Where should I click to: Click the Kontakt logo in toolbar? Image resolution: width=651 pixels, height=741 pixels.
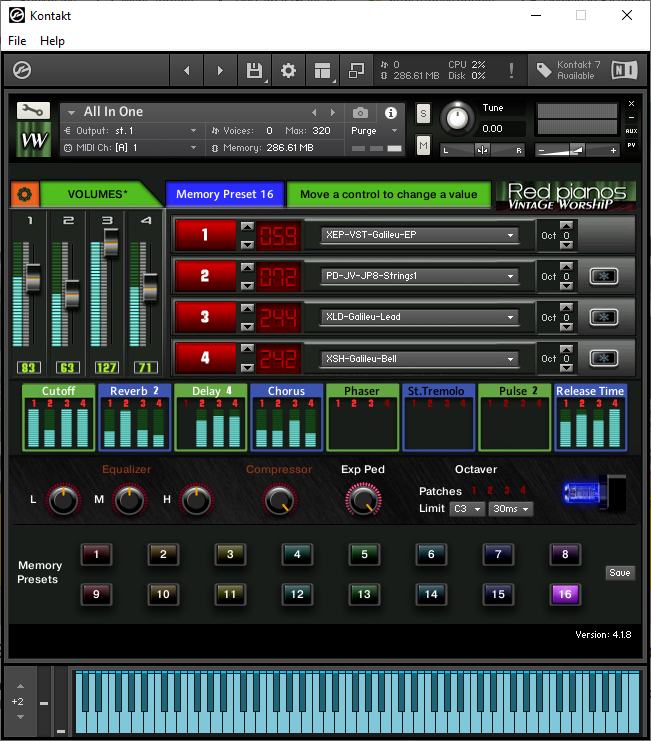22,70
